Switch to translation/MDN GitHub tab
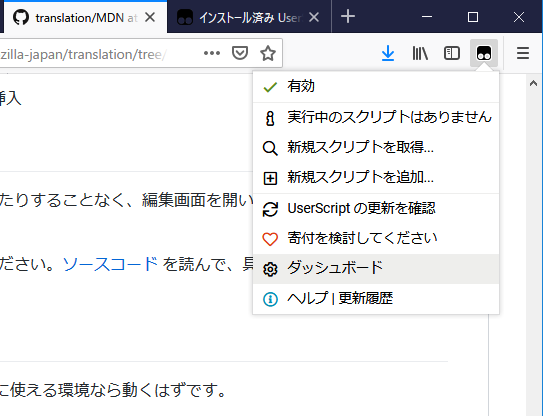 (x=85, y=17)
